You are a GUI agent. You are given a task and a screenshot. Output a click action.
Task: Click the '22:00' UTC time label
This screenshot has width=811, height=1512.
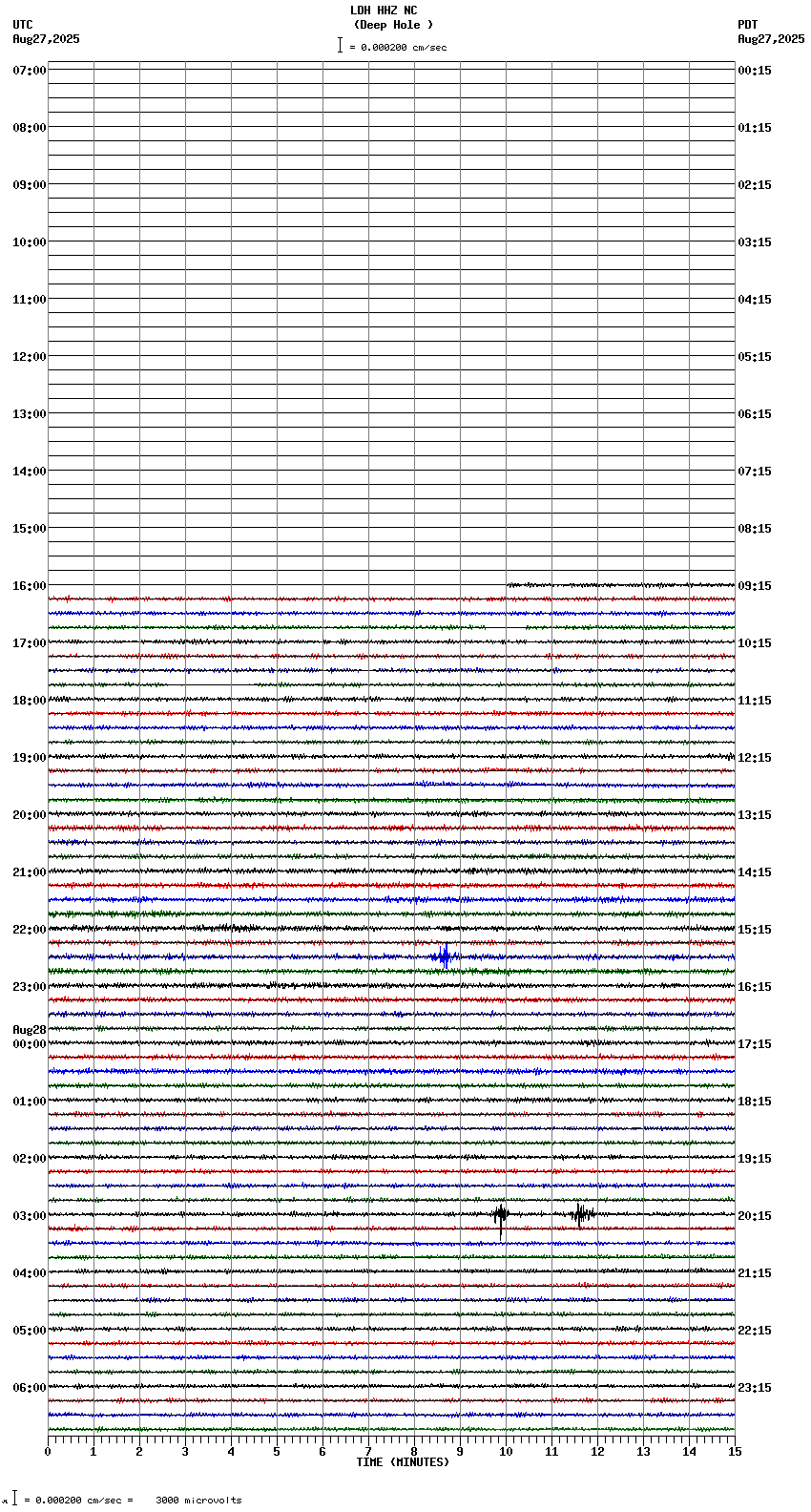pyautogui.click(x=30, y=930)
